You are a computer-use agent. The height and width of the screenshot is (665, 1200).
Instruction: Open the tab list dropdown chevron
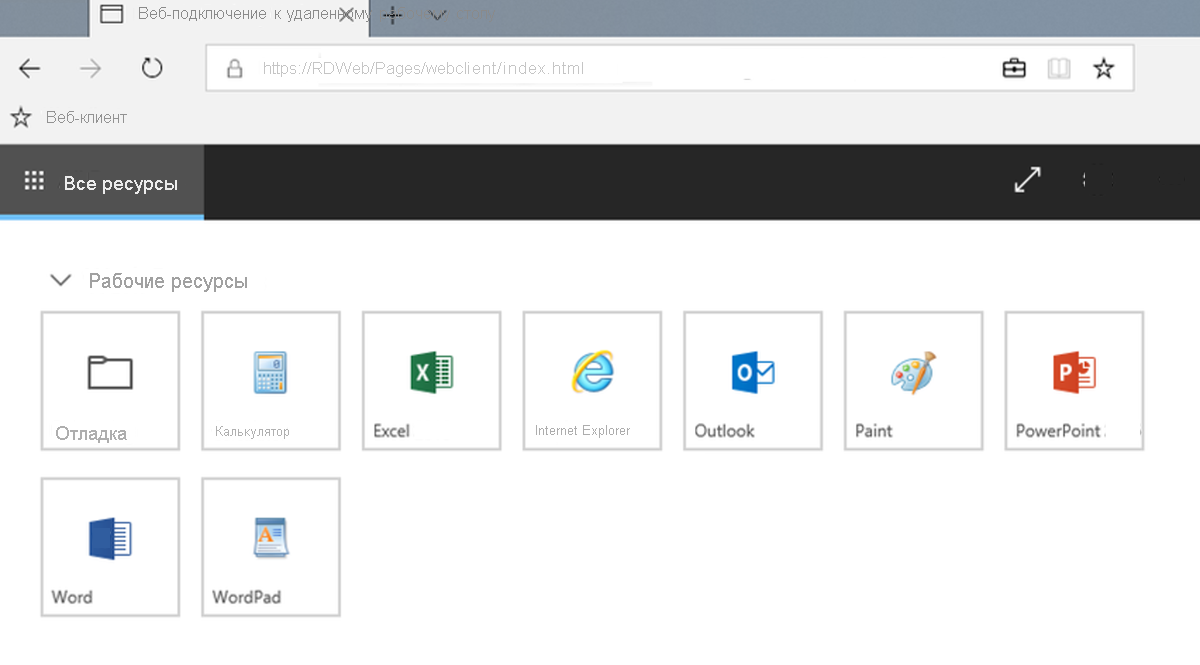tap(438, 15)
